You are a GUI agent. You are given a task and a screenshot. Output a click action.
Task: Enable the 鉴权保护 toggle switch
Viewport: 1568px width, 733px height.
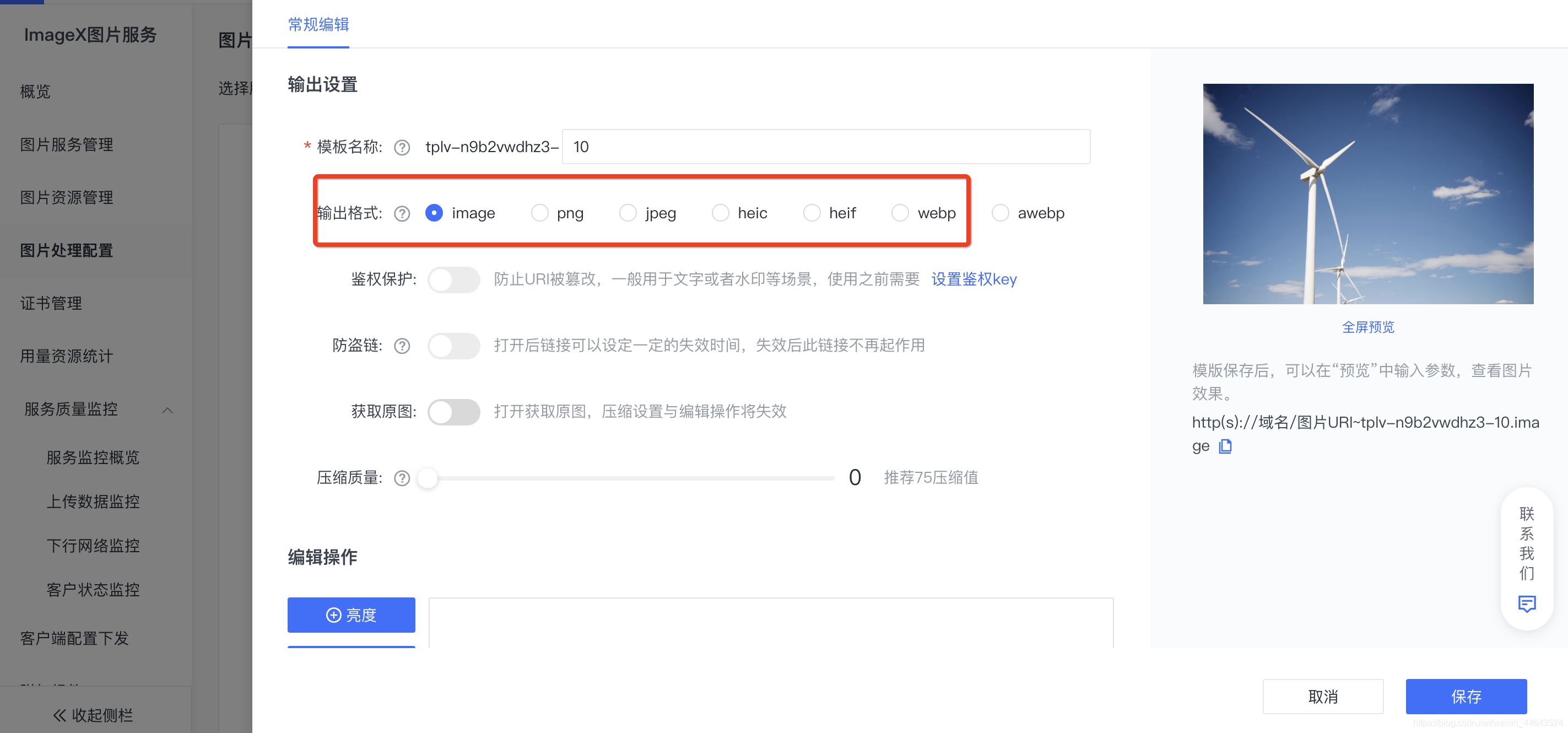(453, 279)
